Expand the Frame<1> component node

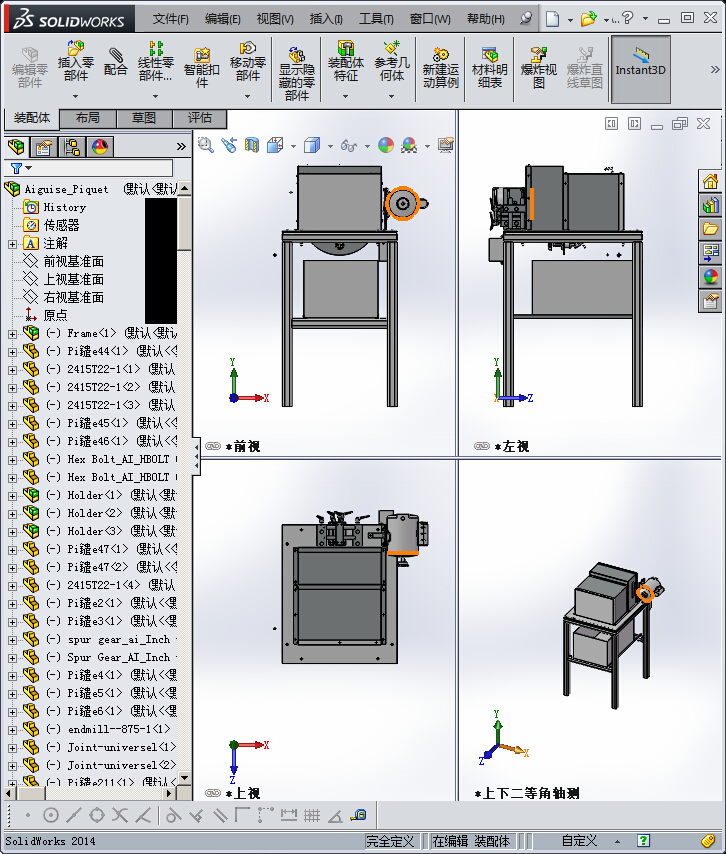click(x=12, y=334)
